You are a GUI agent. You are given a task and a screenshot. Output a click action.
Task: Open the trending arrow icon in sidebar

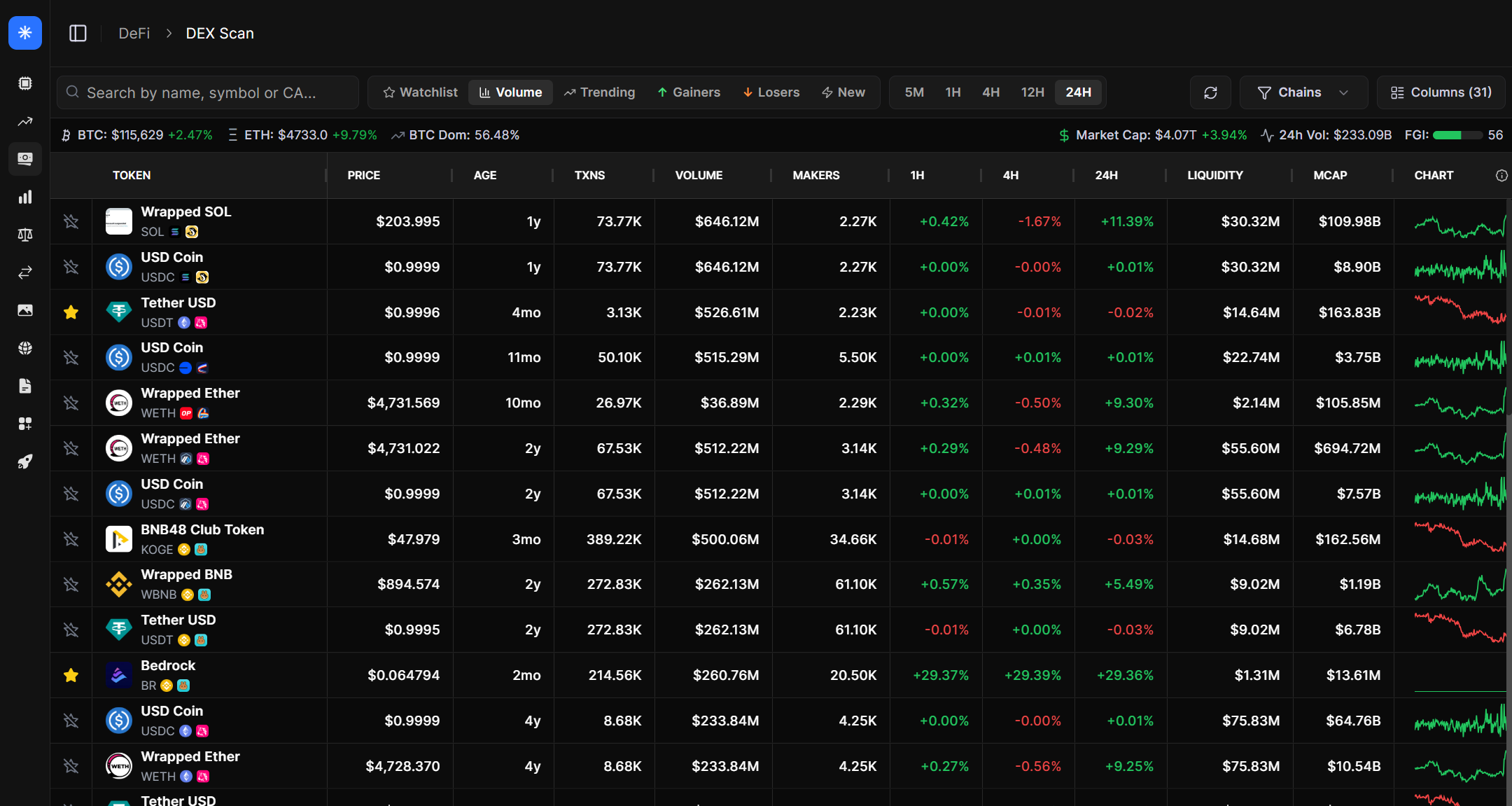25,122
